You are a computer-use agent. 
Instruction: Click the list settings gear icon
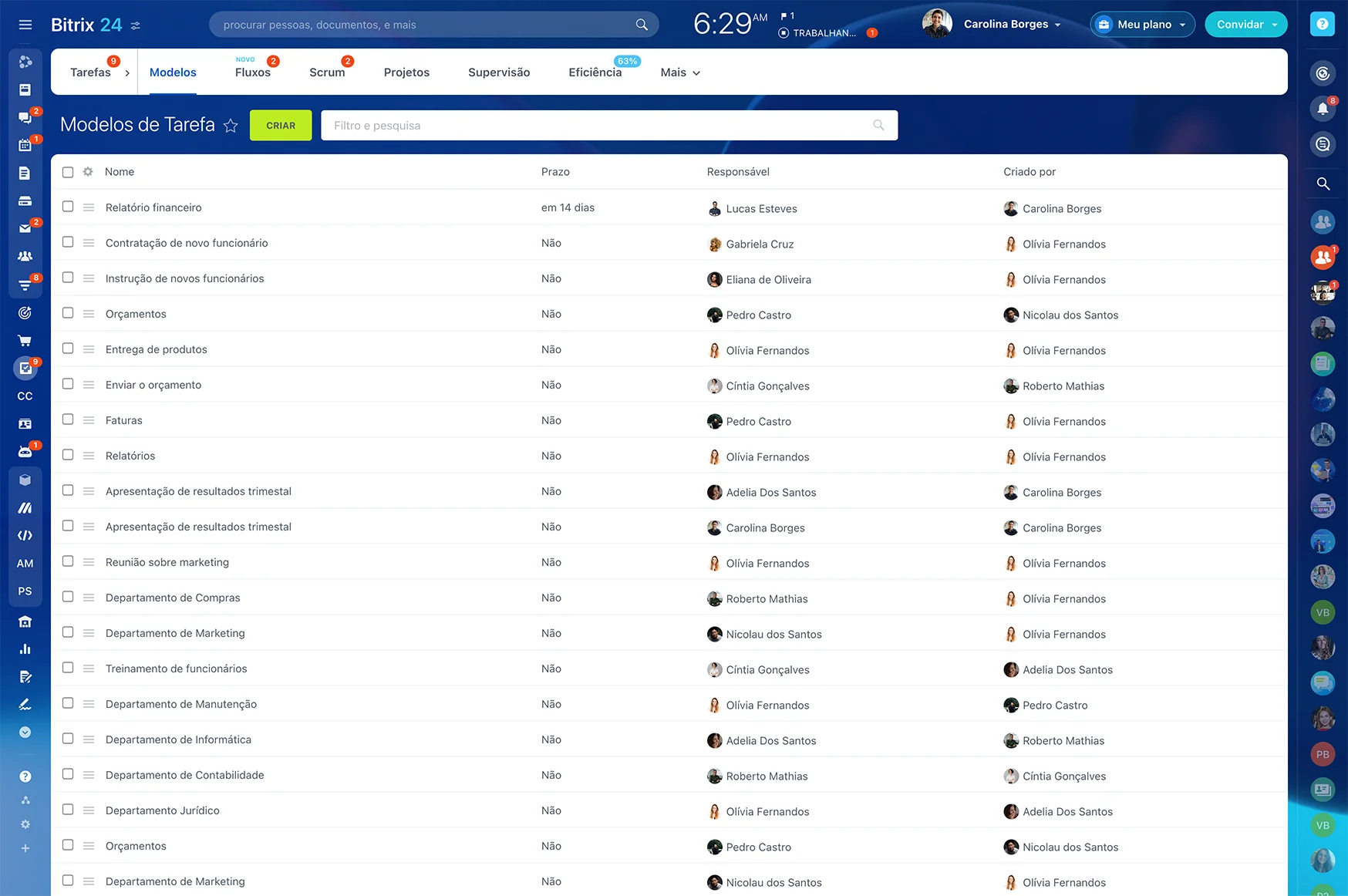click(x=88, y=172)
